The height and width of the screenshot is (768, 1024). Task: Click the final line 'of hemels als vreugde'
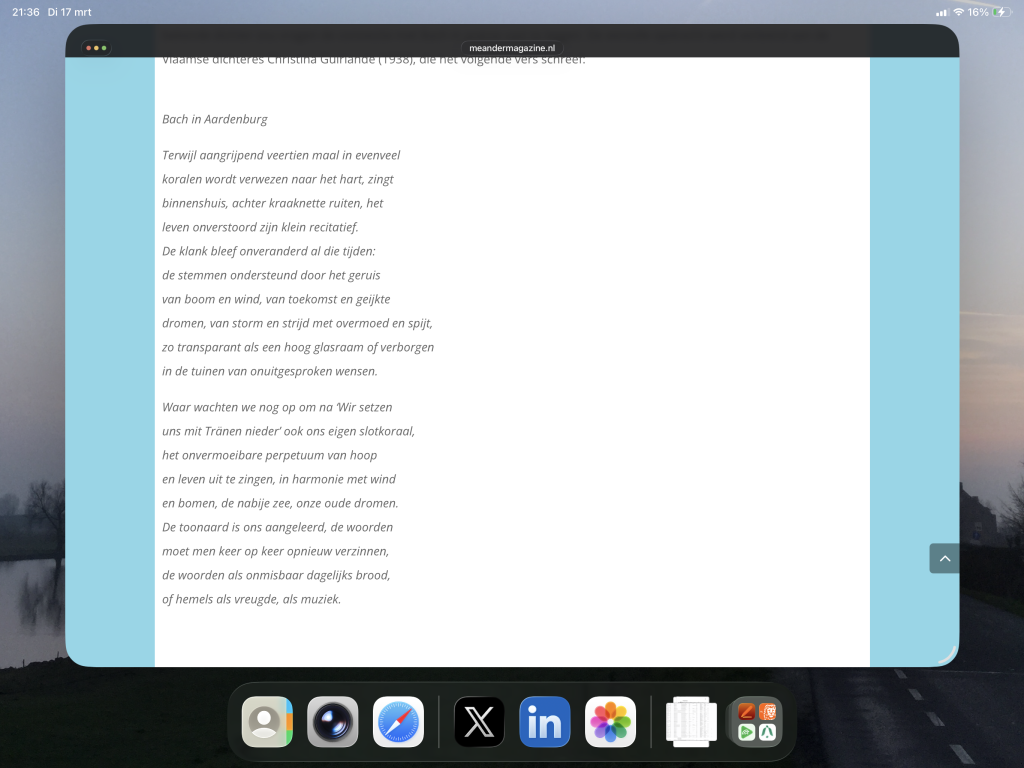click(252, 599)
